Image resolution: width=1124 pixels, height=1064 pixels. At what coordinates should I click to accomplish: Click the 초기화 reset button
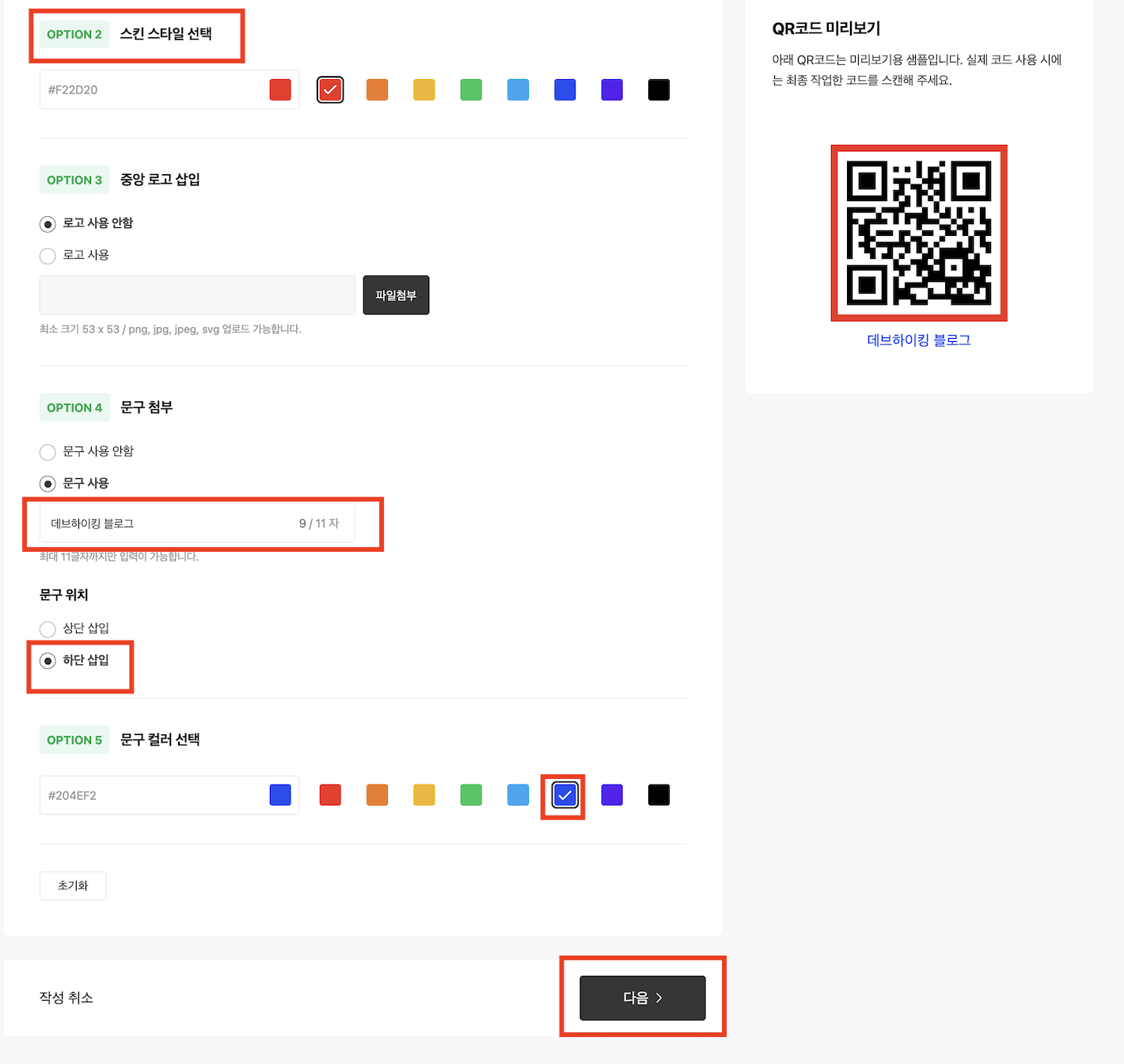click(x=73, y=886)
